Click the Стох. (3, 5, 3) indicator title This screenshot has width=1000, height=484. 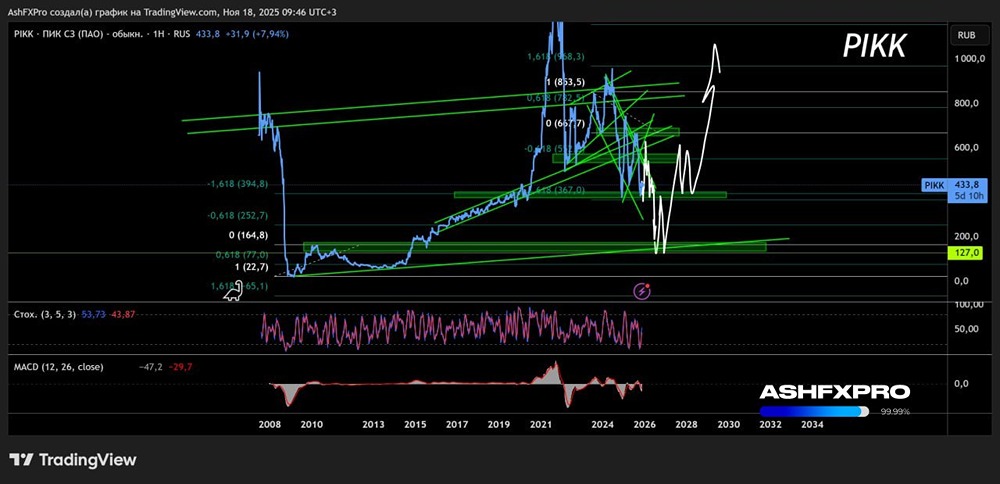[x=45, y=314]
